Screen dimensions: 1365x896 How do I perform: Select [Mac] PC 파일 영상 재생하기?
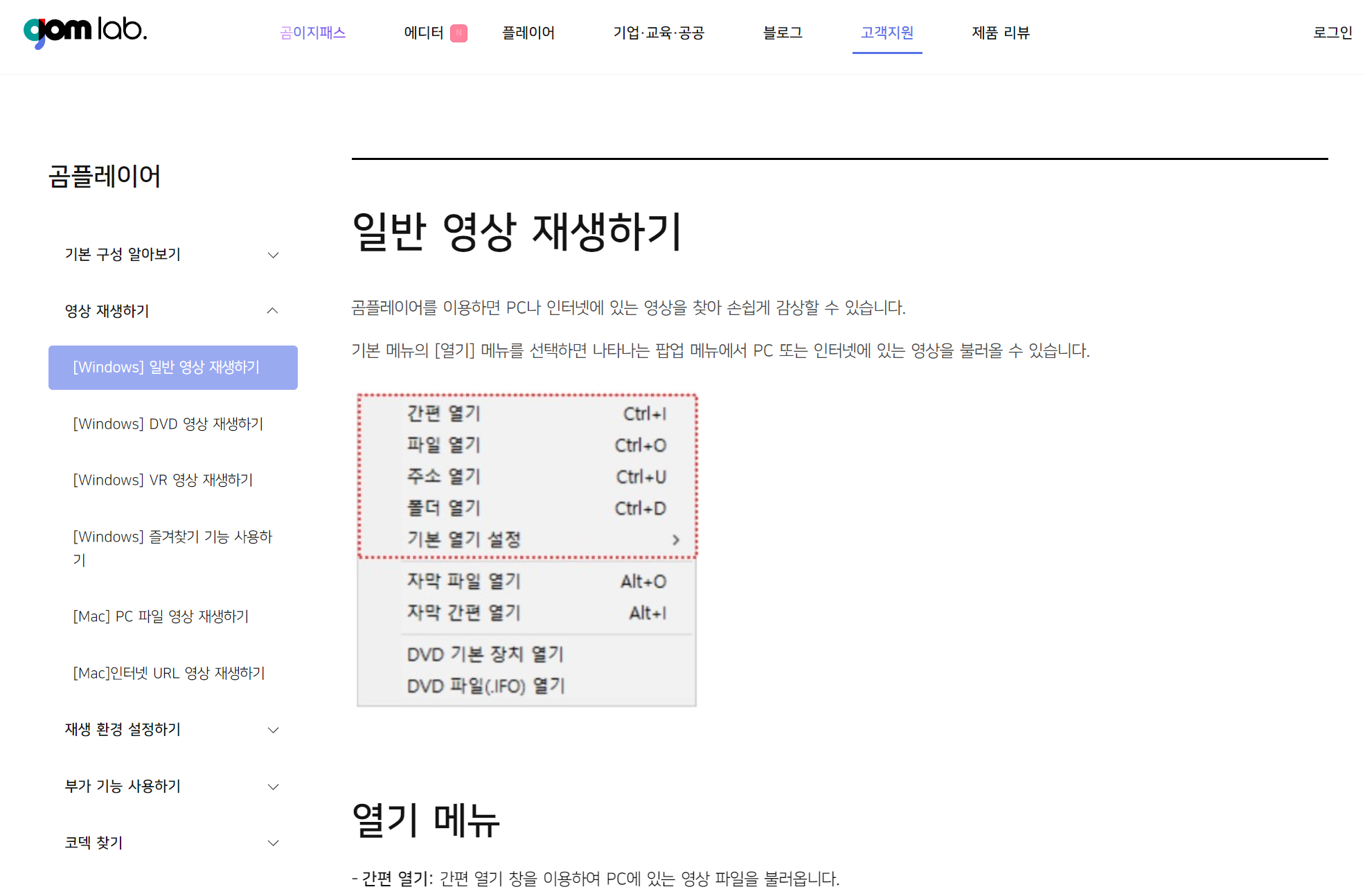pos(160,616)
